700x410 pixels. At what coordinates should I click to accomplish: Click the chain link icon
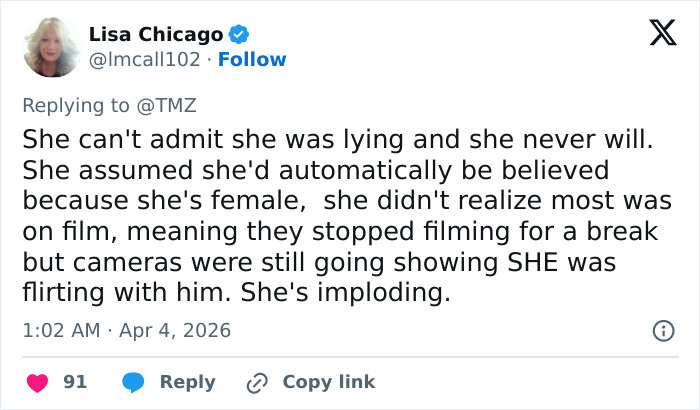tap(257, 382)
